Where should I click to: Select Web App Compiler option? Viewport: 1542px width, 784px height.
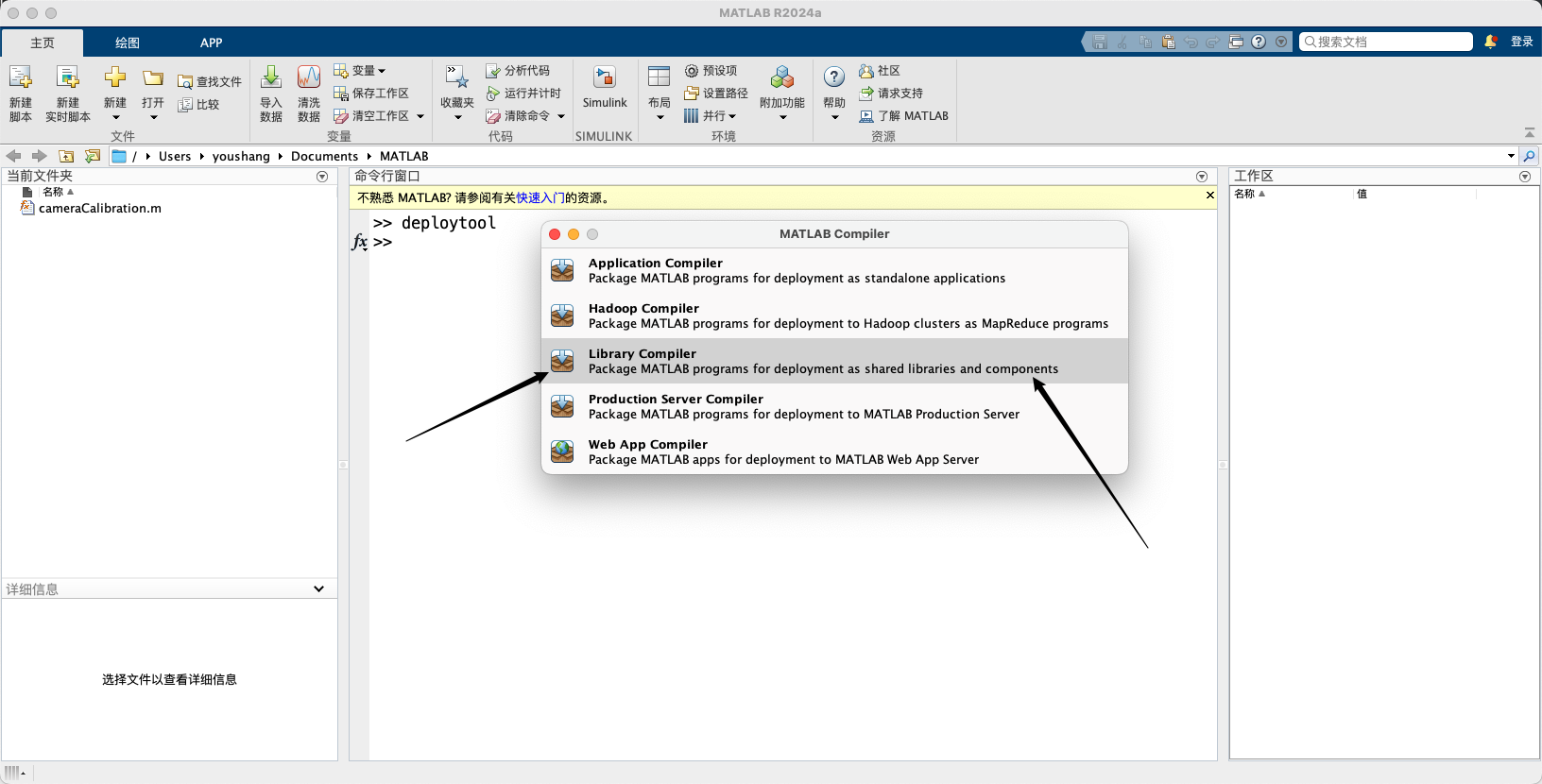834,452
